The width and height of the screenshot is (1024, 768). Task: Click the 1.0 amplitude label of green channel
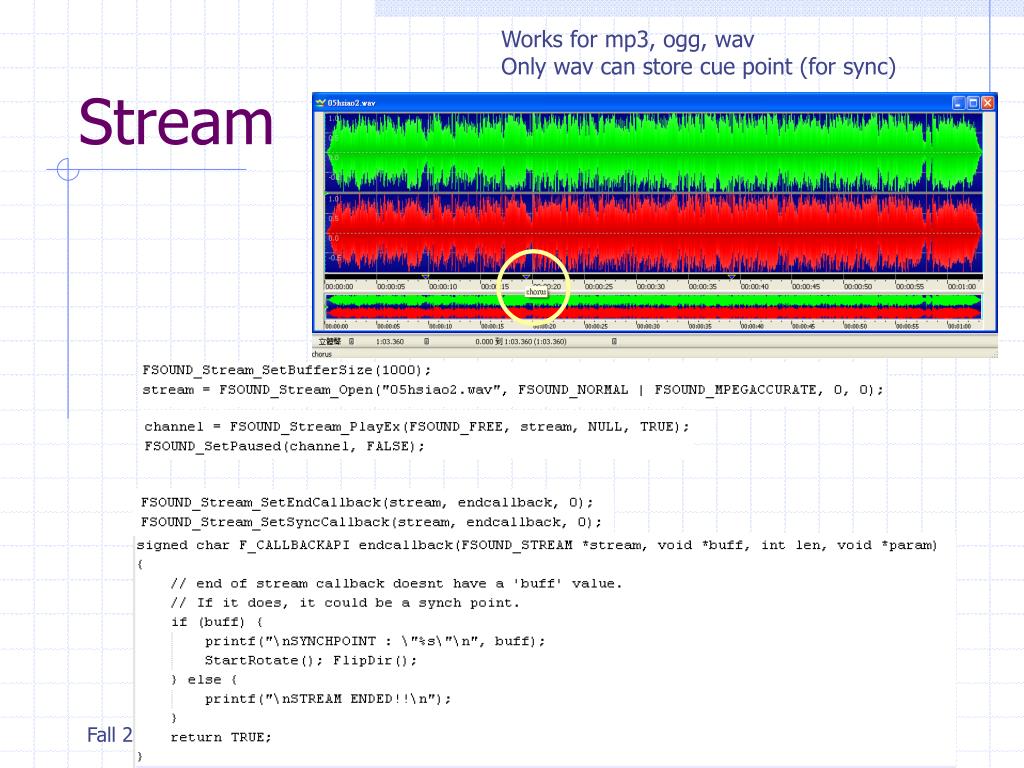coord(333,118)
